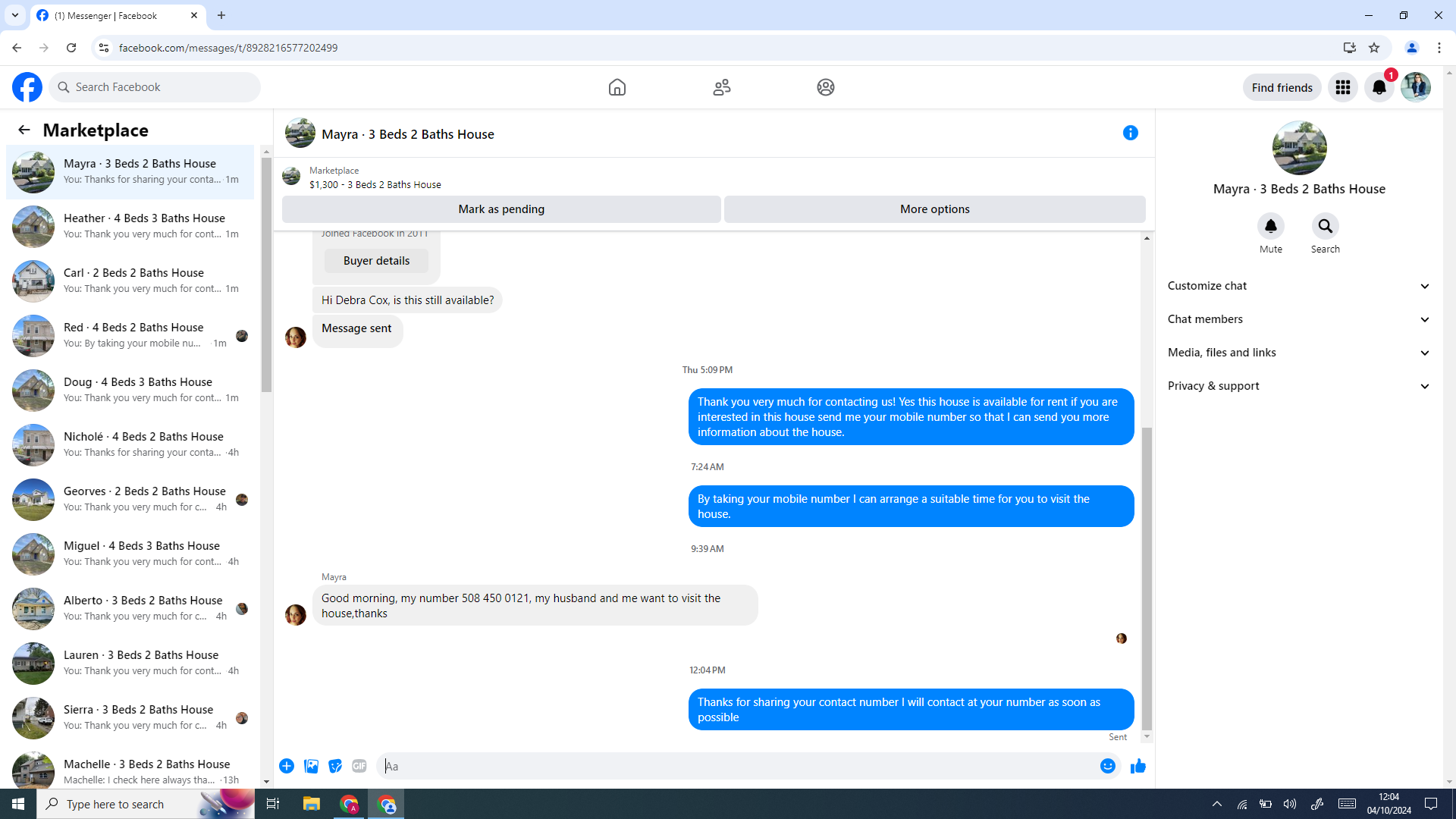The image size is (1456, 819).
Task: Click the large house thumbnail in details panel
Action: (x=1299, y=148)
